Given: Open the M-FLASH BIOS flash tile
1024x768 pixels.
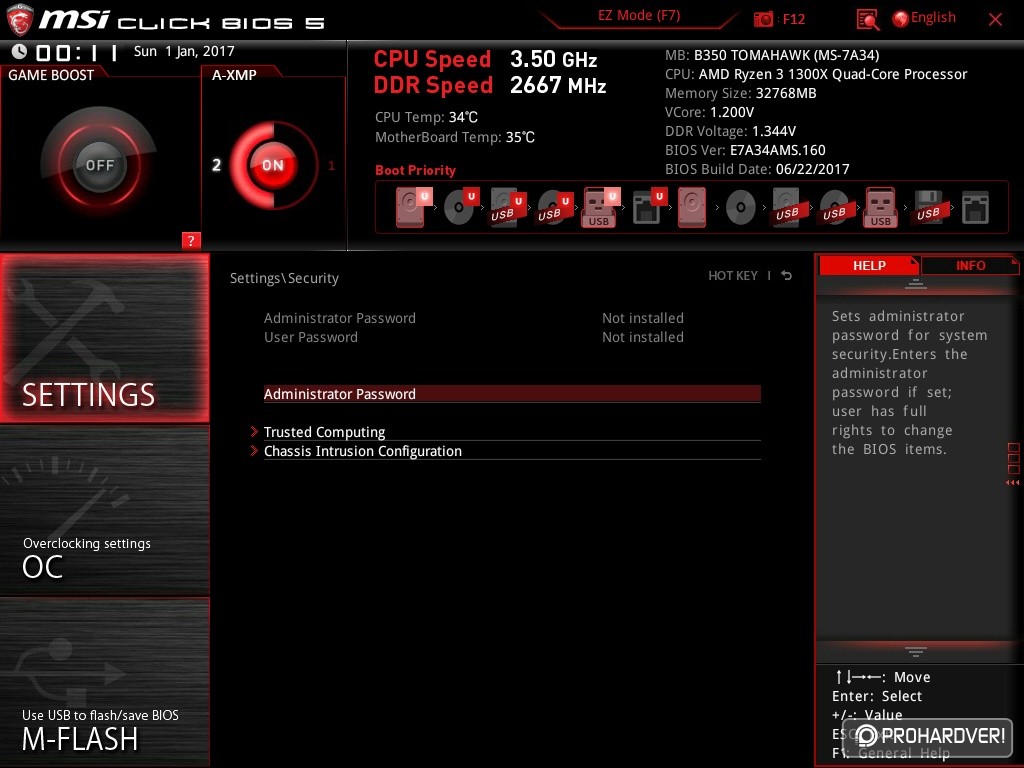Looking at the screenshot, I should (104, 682).
